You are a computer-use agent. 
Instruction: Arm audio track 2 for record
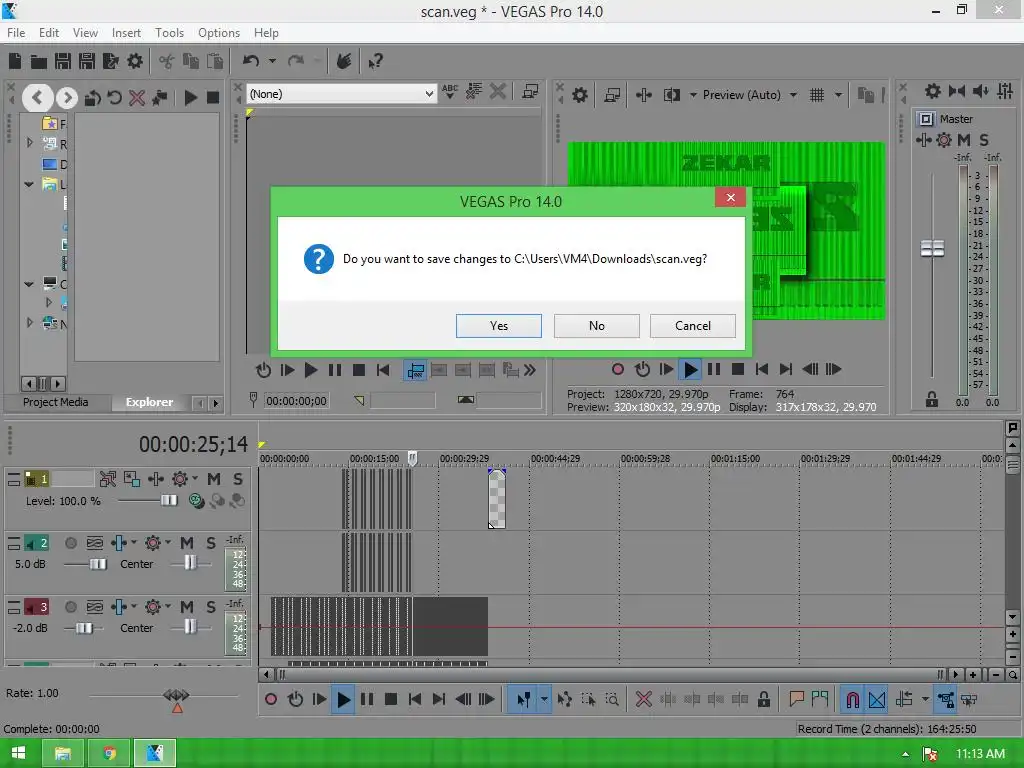pos(71,543)
